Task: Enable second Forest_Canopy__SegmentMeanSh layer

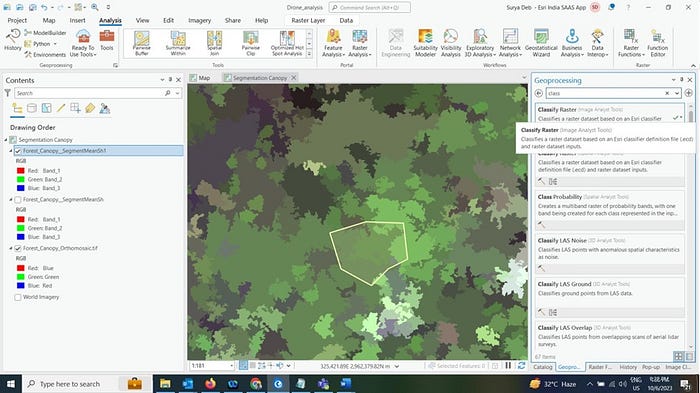Action: (18, 200)
